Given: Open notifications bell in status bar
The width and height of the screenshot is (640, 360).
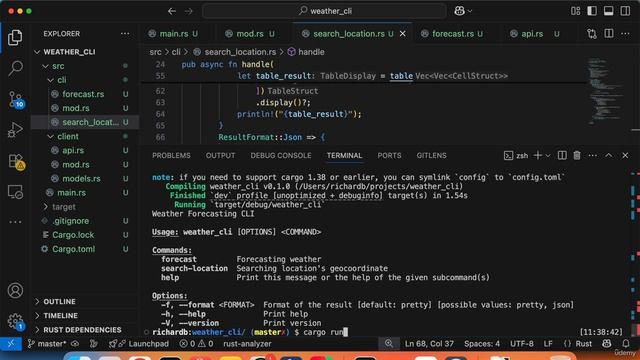Looking at the screenshot, I should click(x=625, y=344).
